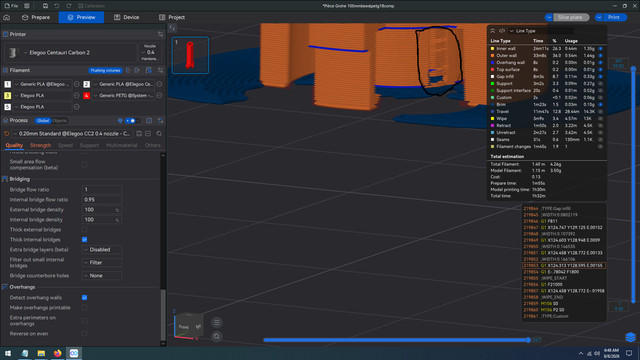Show Travel moves via visibility eye

point(600,111)
